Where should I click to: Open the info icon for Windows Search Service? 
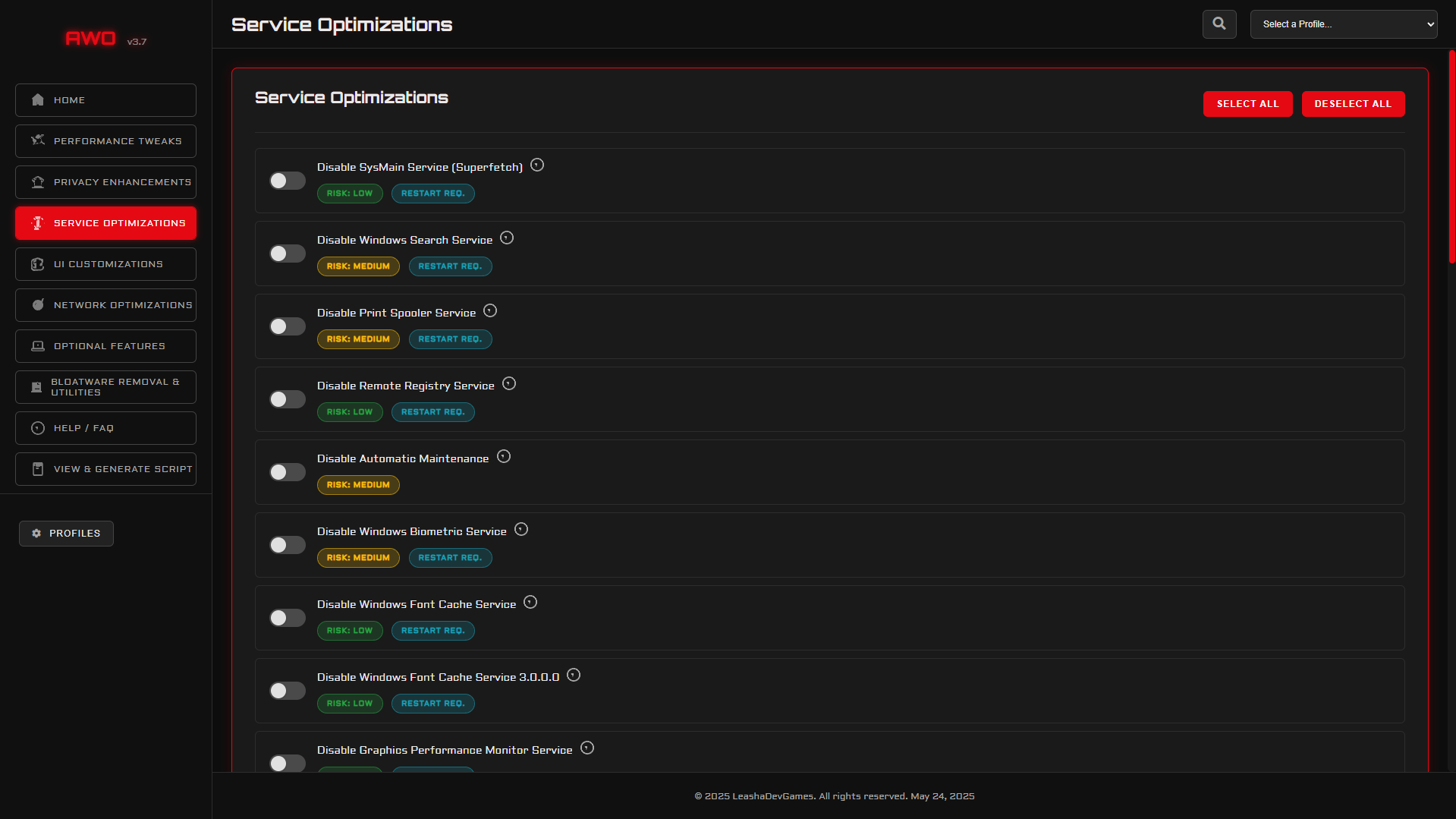tap(507, 238)
